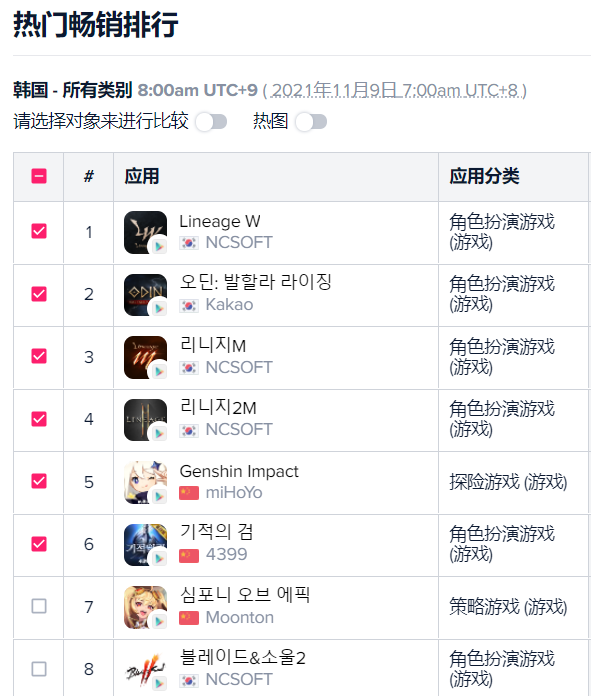Click the 리니지2M app icon

click(146, 420)
